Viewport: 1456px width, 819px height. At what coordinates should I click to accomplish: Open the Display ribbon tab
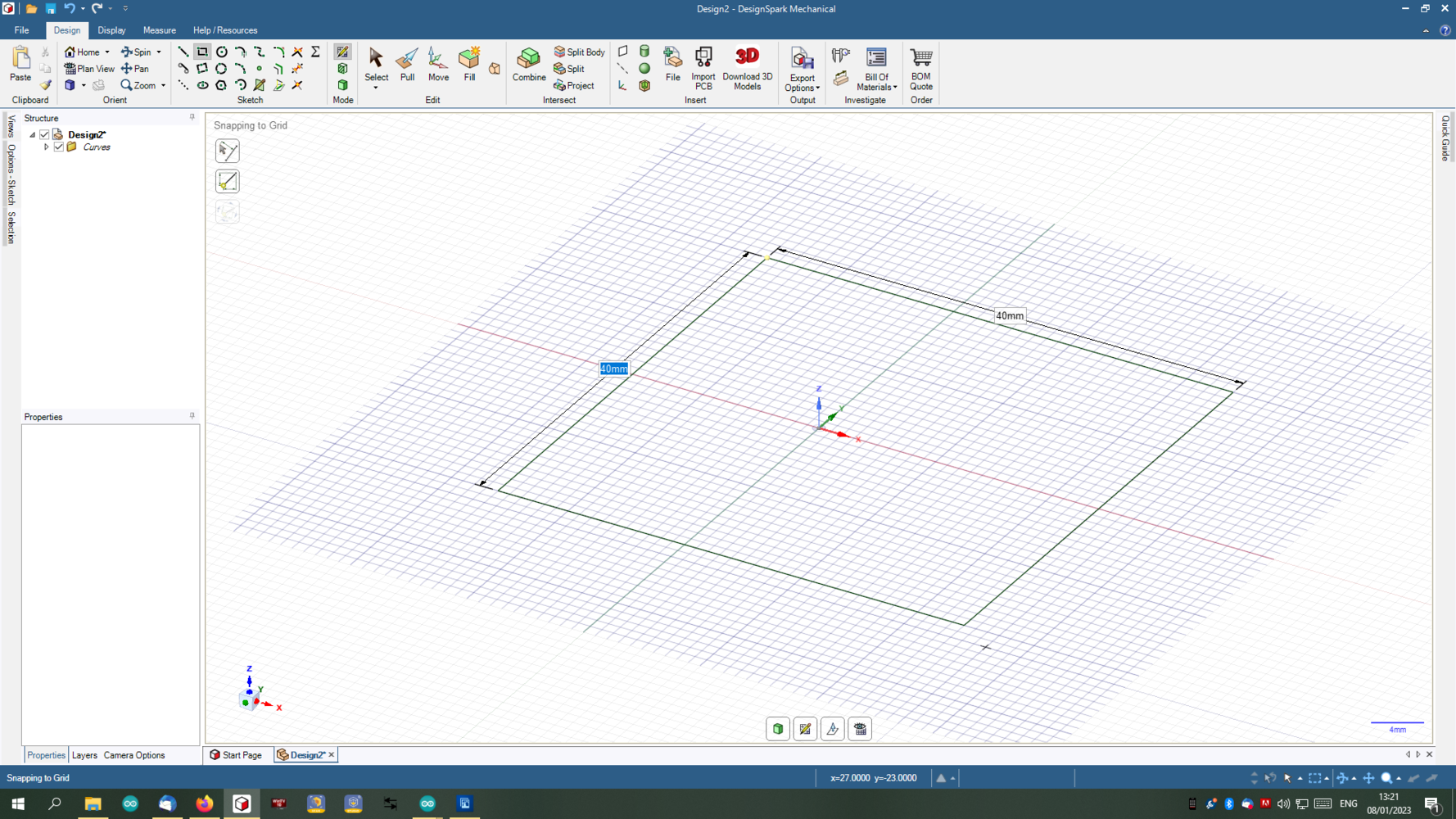111,30
